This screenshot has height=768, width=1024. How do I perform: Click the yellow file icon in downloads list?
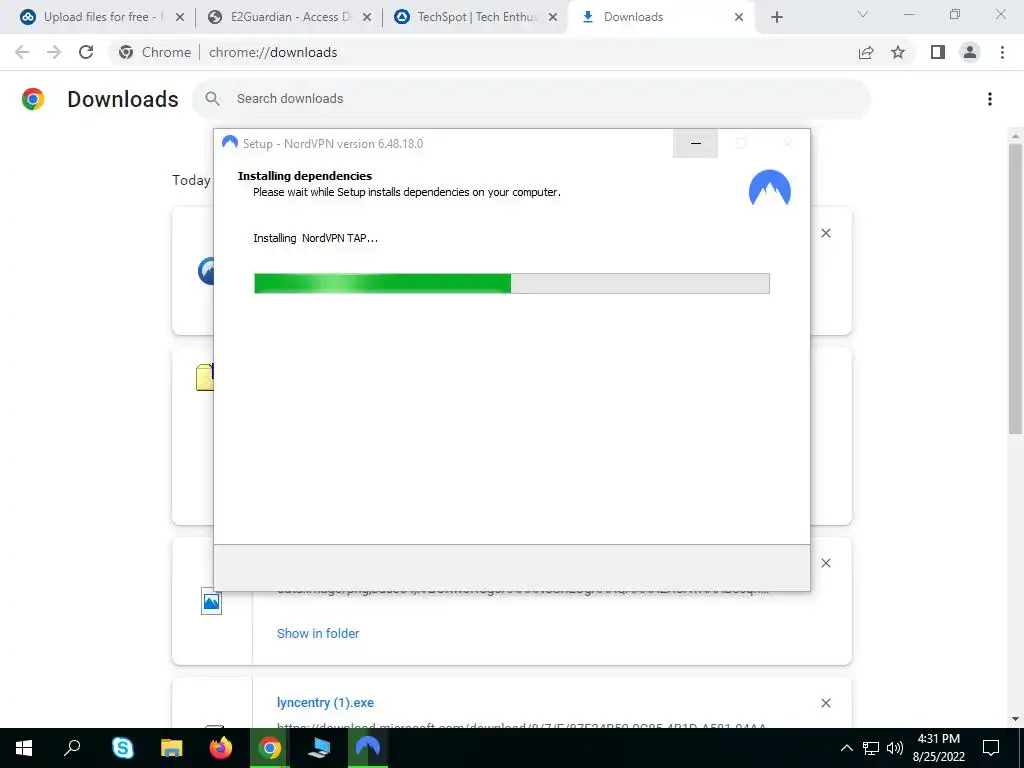point(204,377)
